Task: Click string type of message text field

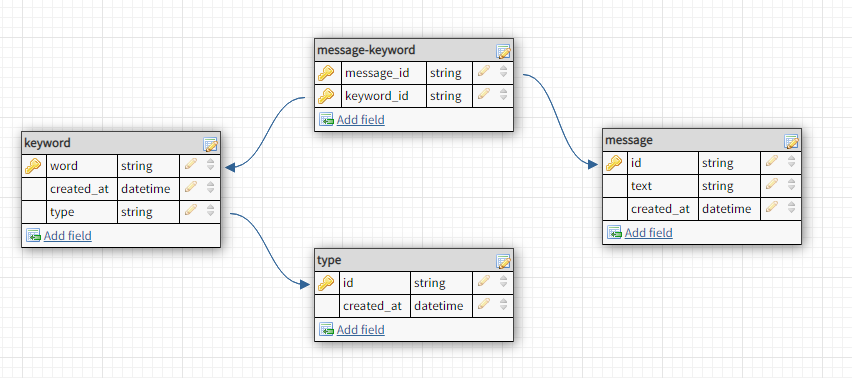Action: (x=717, y=186)
